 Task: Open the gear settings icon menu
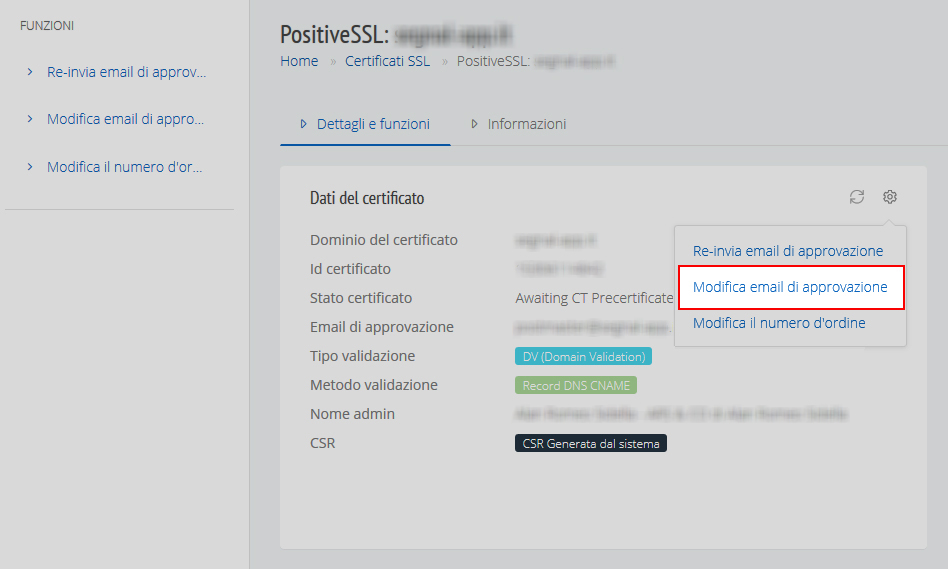click(889, 197)
